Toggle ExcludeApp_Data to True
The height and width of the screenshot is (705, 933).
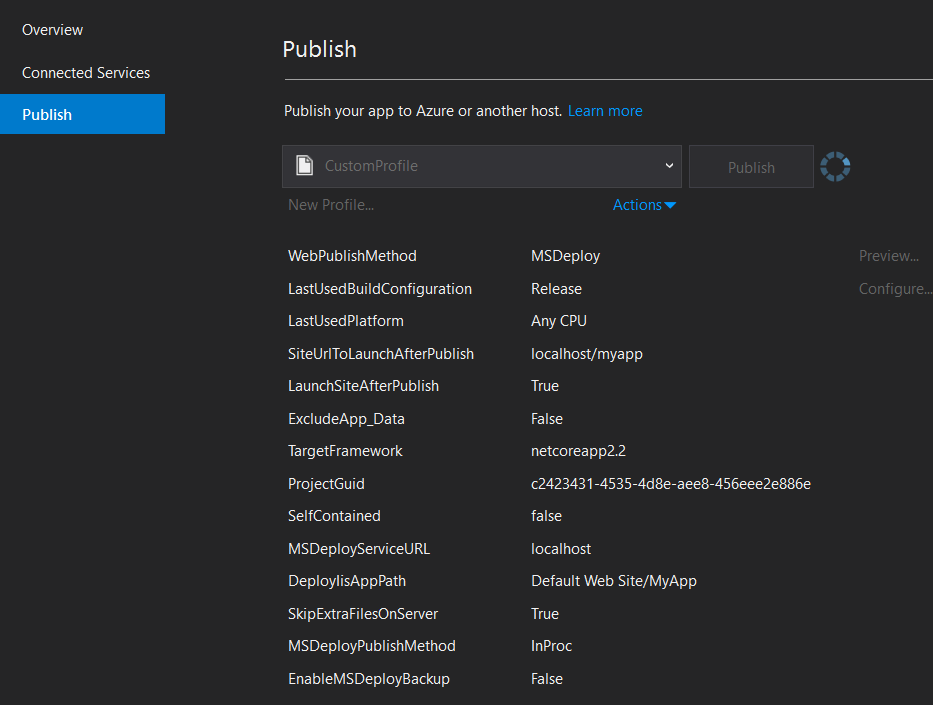(546, 418)
